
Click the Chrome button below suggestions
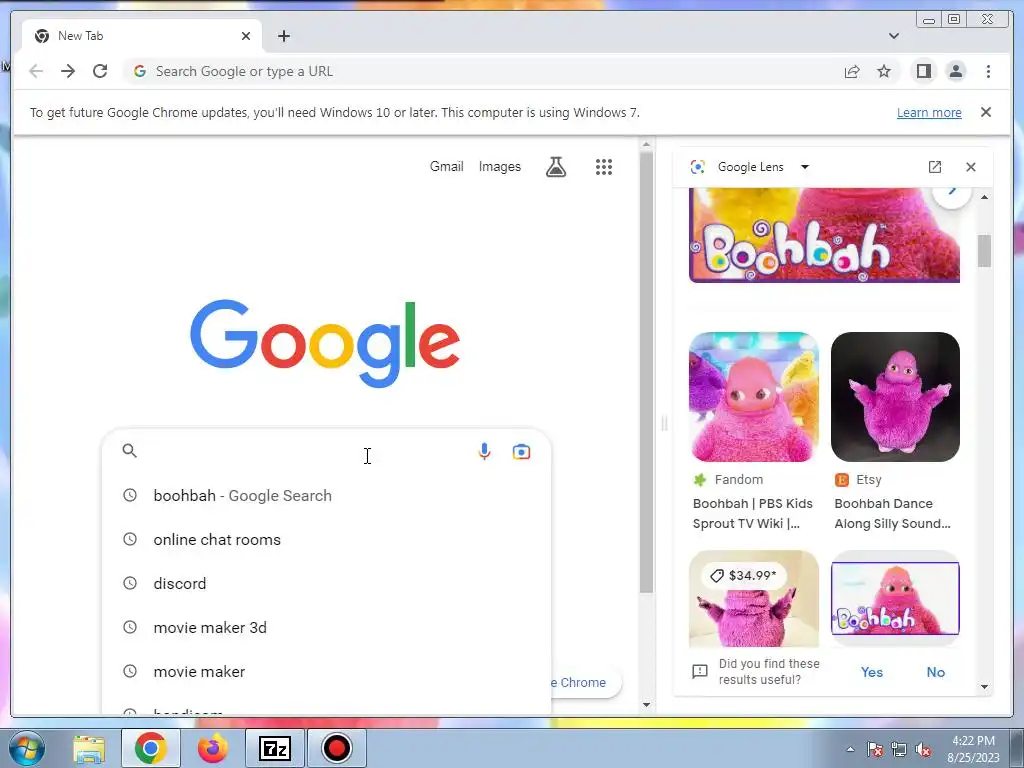(x=584, y=682)
